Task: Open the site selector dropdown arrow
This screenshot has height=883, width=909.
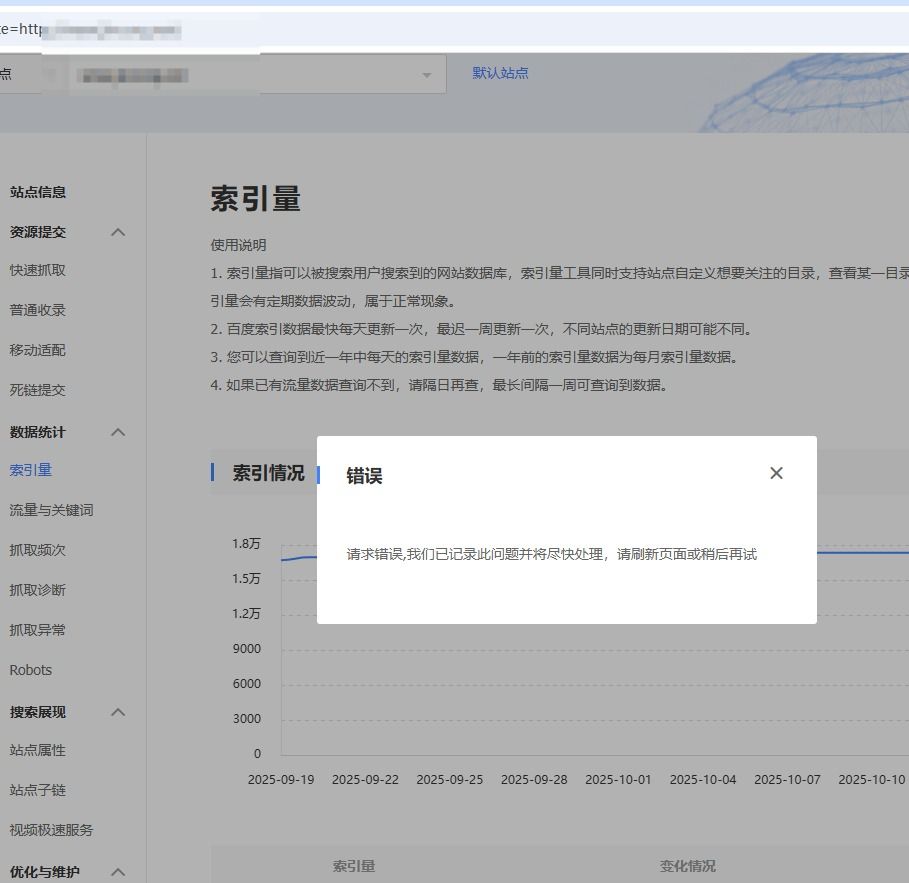Action: click(x=427, y=75)
